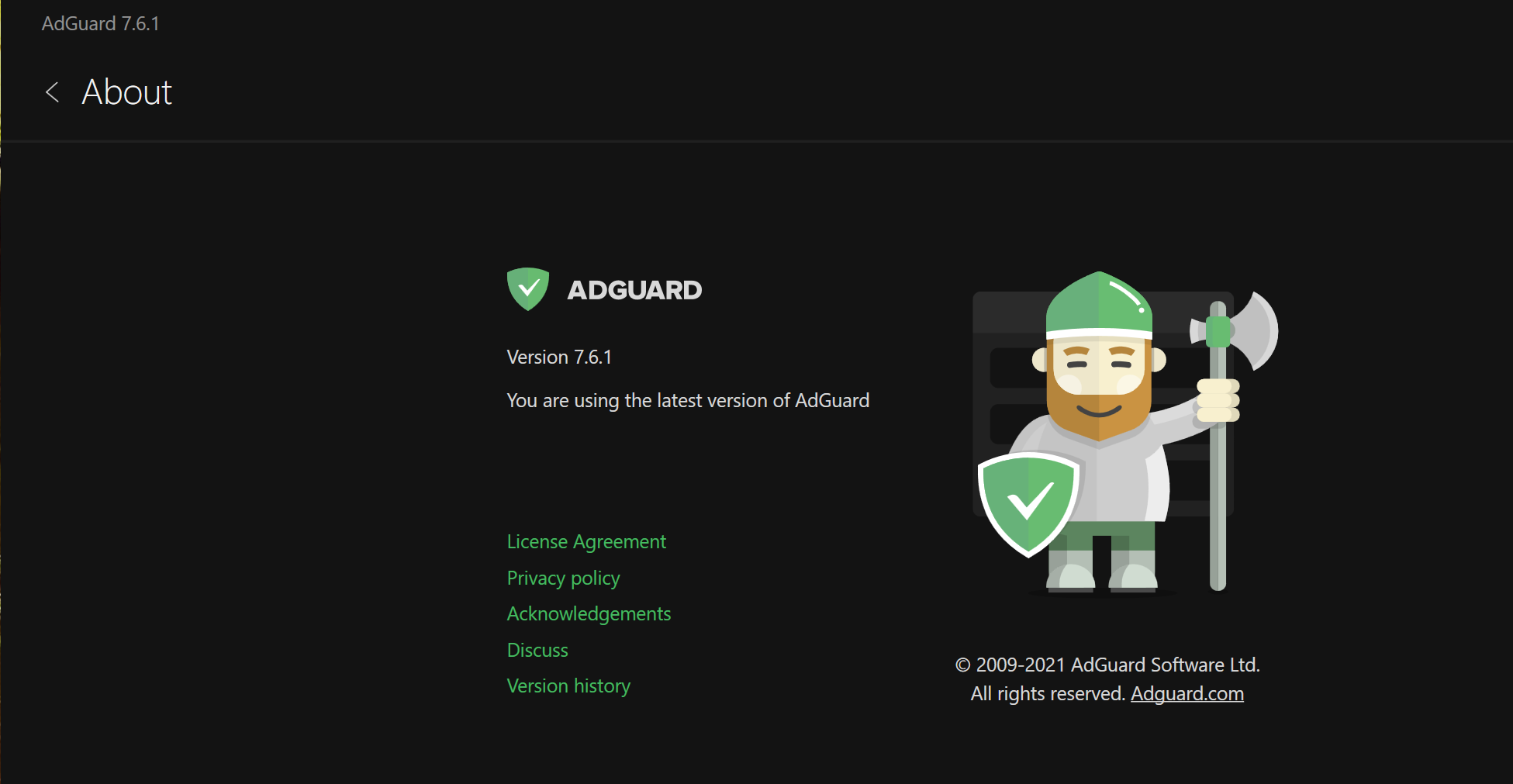Image resolution: width=1513 pixels, height=784 pixels.
Task: Open the Privacy policy link
Action: click(x=563, y=579)
